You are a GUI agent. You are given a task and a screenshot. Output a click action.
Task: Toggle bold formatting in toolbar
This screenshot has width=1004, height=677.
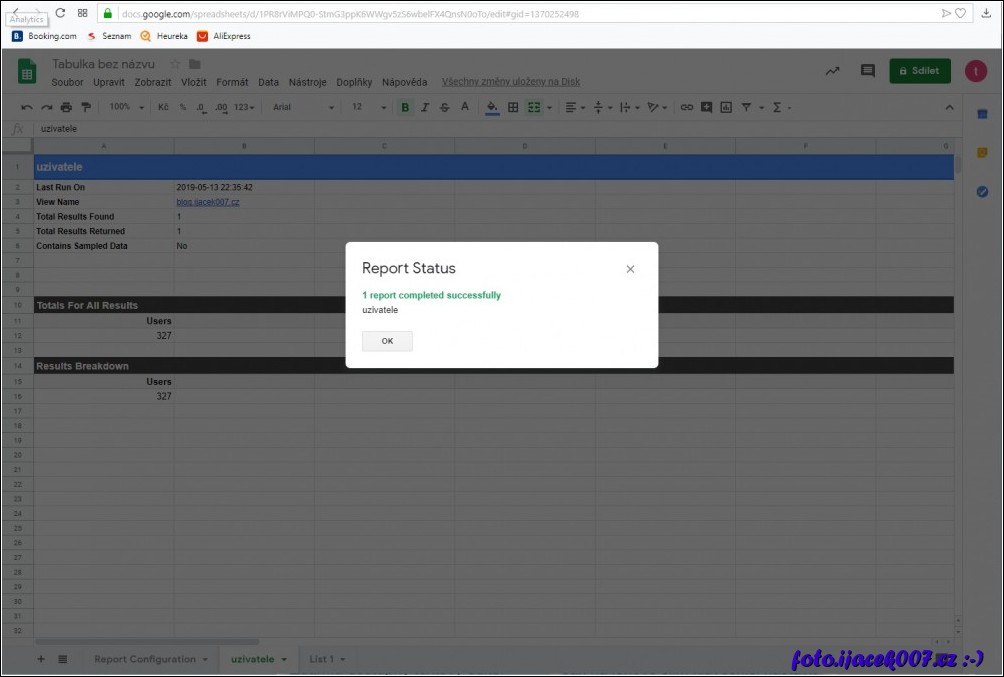405,107
